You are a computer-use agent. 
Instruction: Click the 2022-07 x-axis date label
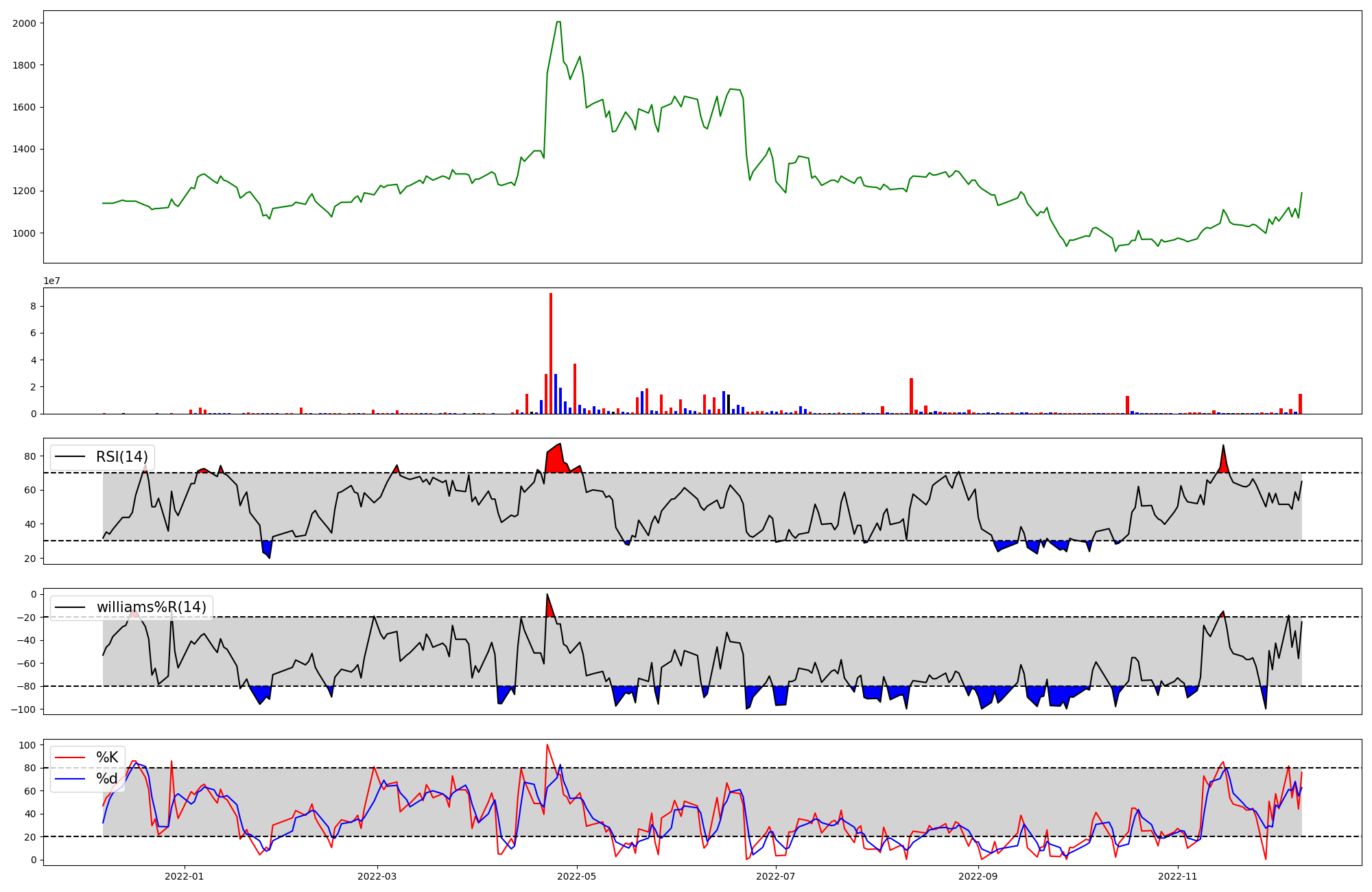[x=776, y=876]
